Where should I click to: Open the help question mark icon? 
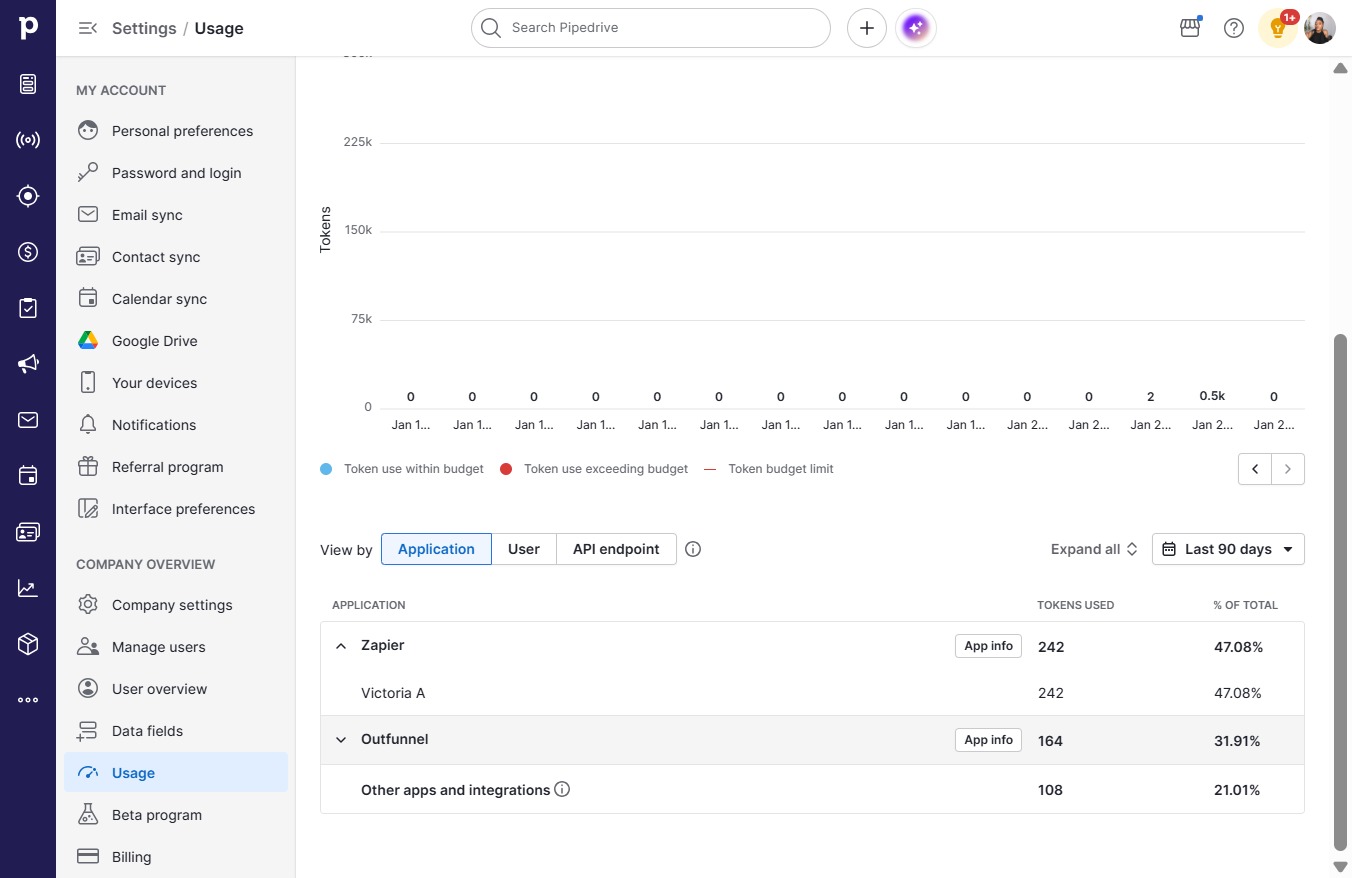[x=1234, y=28]
